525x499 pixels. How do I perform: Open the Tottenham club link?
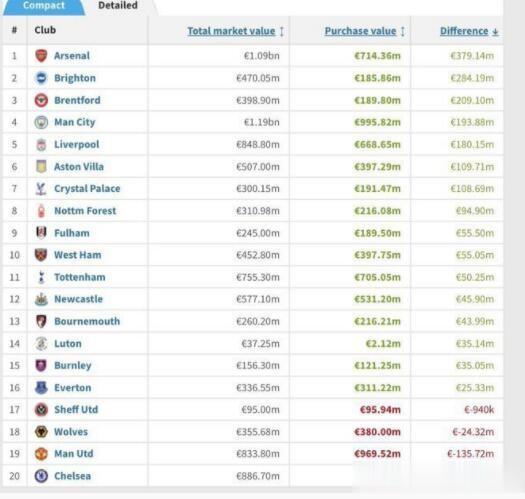(80, 277)
